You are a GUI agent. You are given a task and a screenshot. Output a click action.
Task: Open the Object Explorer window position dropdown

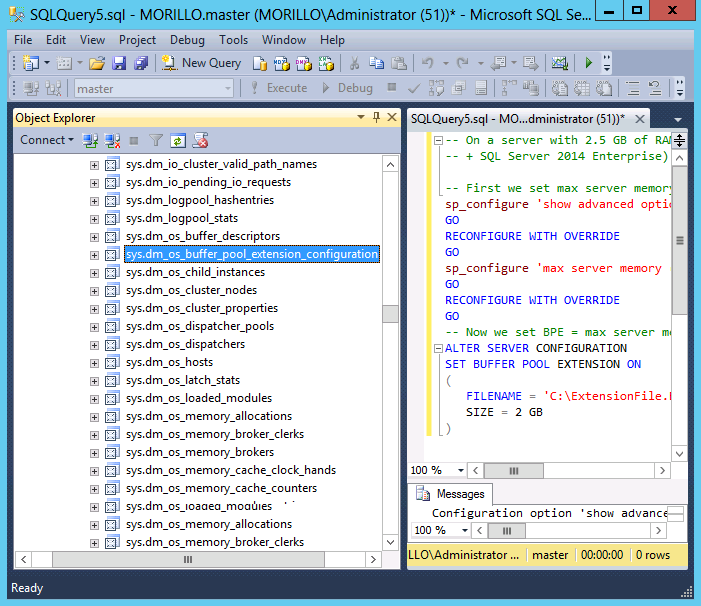click(361, 117)
